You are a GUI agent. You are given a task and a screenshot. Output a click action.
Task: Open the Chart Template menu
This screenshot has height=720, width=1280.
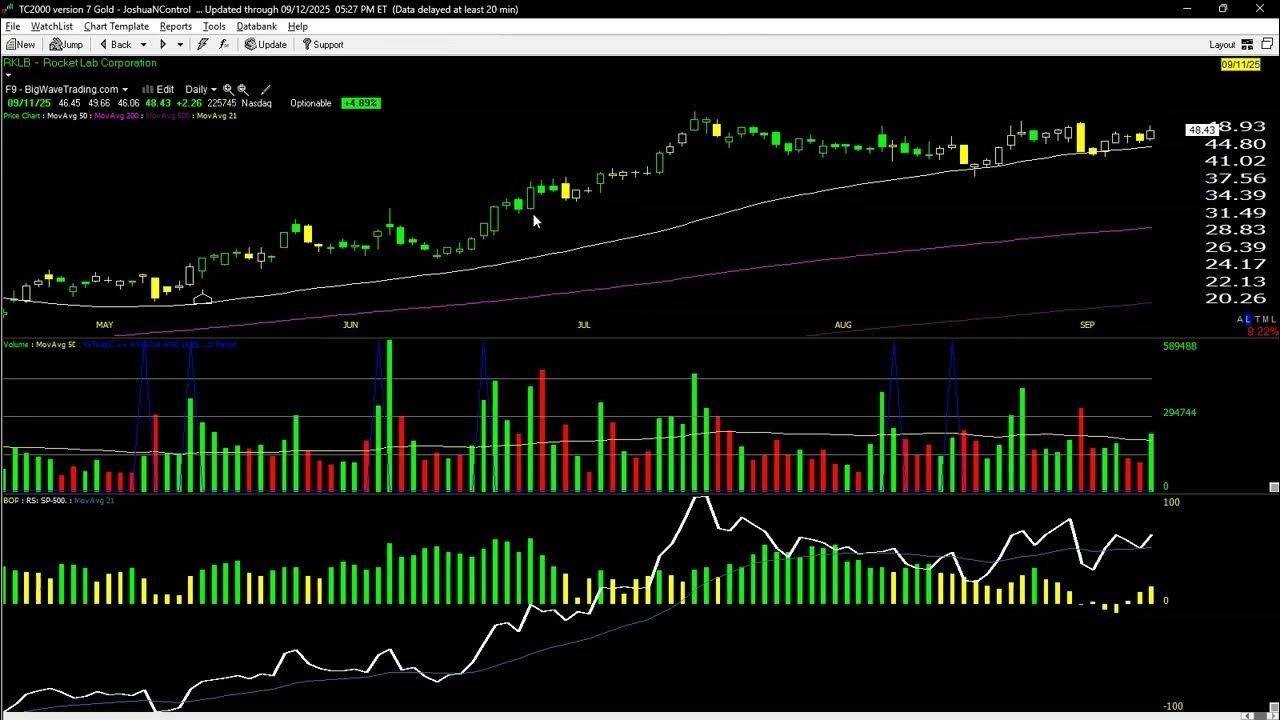click(x=116, y=26)
